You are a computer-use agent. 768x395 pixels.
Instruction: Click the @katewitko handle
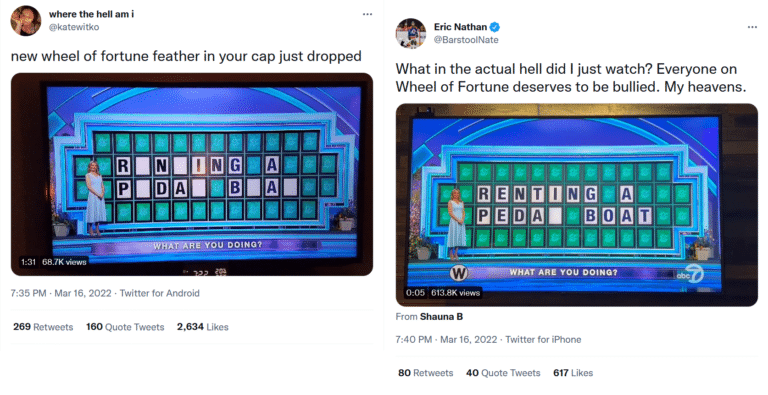(x=74, y=27)
